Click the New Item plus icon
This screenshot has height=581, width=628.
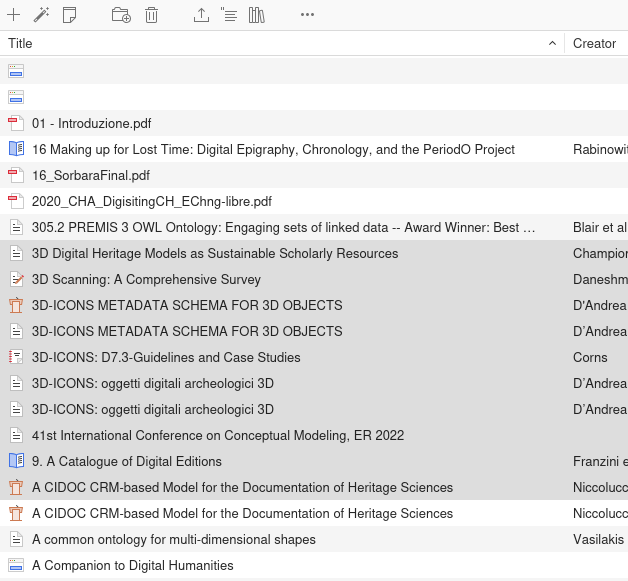14,15
